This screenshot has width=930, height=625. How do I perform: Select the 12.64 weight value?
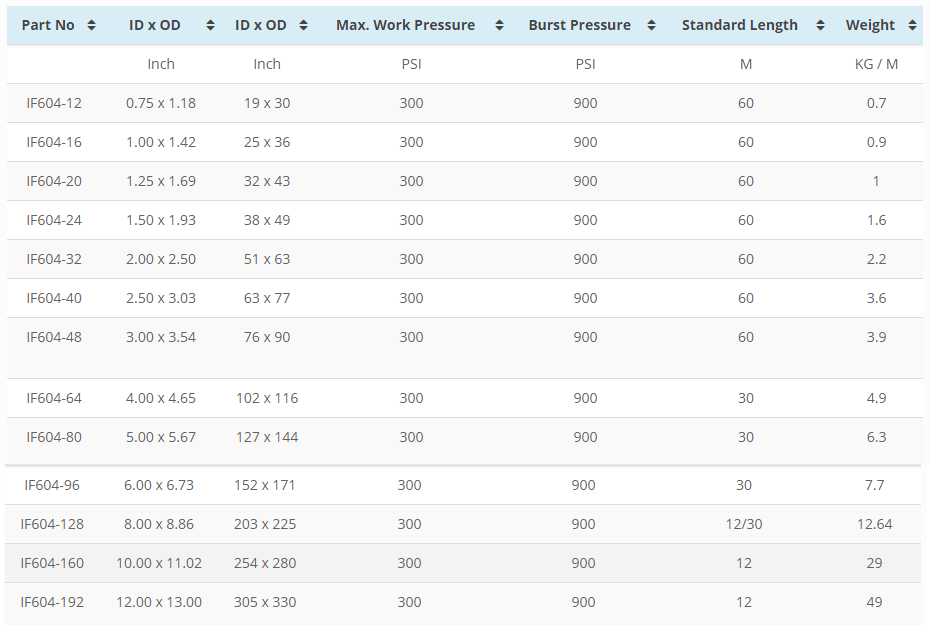pos(875,524)
